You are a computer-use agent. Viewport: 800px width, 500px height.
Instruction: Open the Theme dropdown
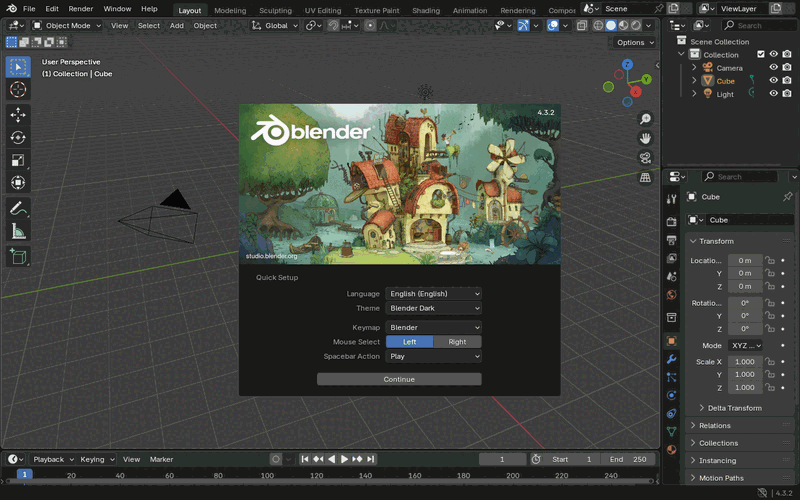(x=433, y=308)
